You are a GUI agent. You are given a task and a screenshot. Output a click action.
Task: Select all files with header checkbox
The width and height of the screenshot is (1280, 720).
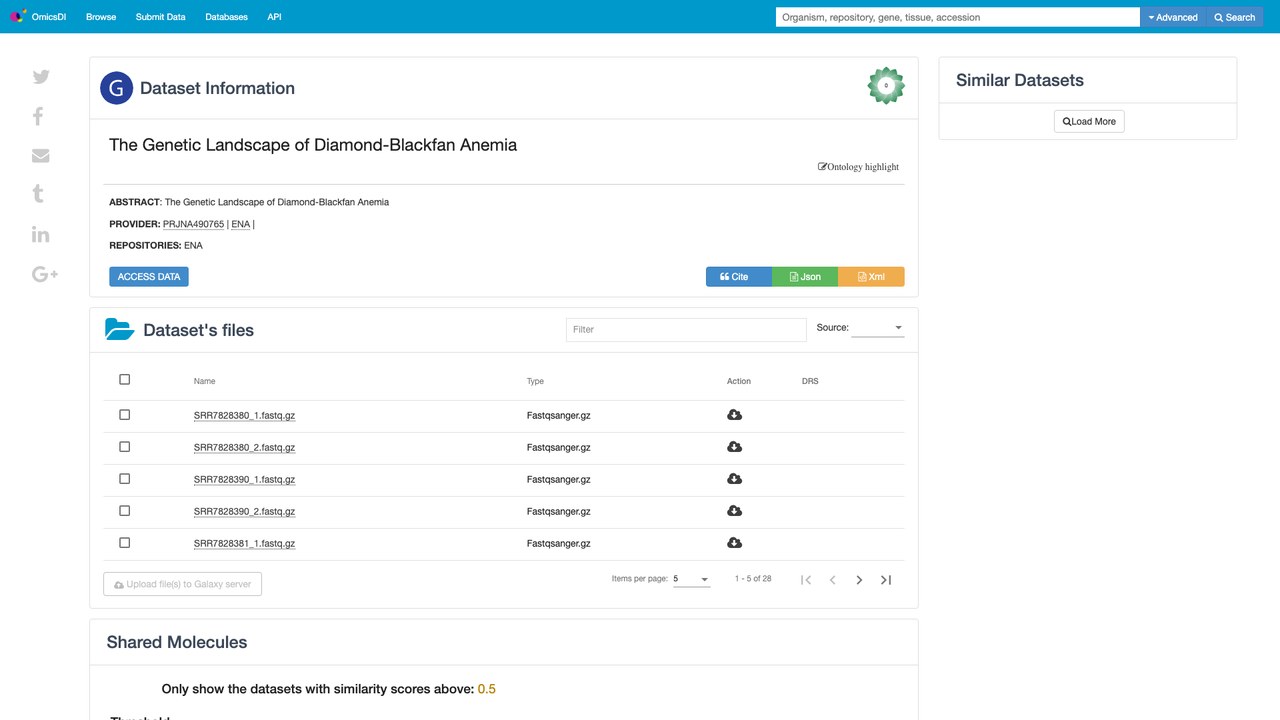pos(125,380)
